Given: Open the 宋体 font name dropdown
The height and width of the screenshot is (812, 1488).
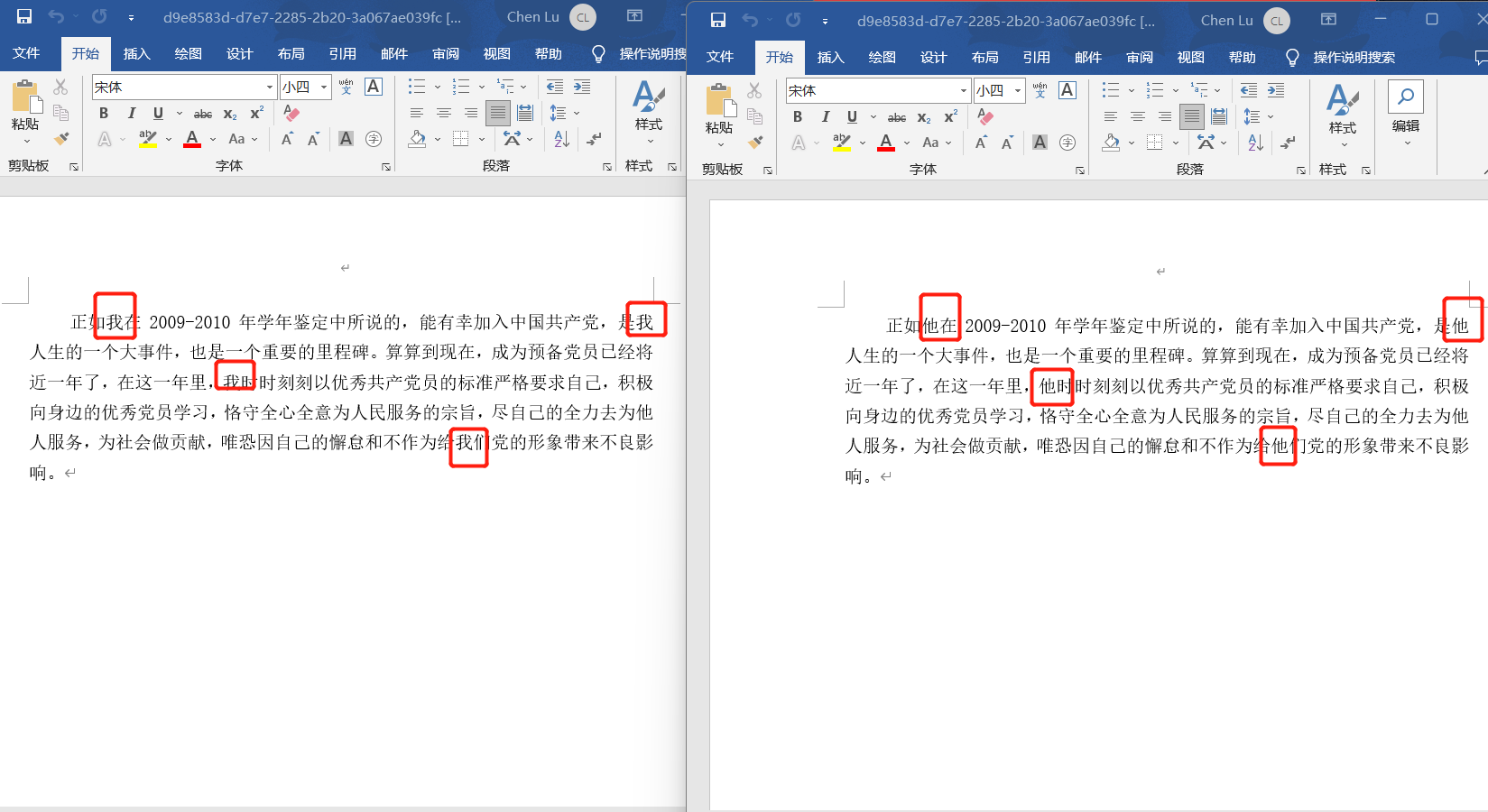Looking at the screenshot, I should pos(268,86).
